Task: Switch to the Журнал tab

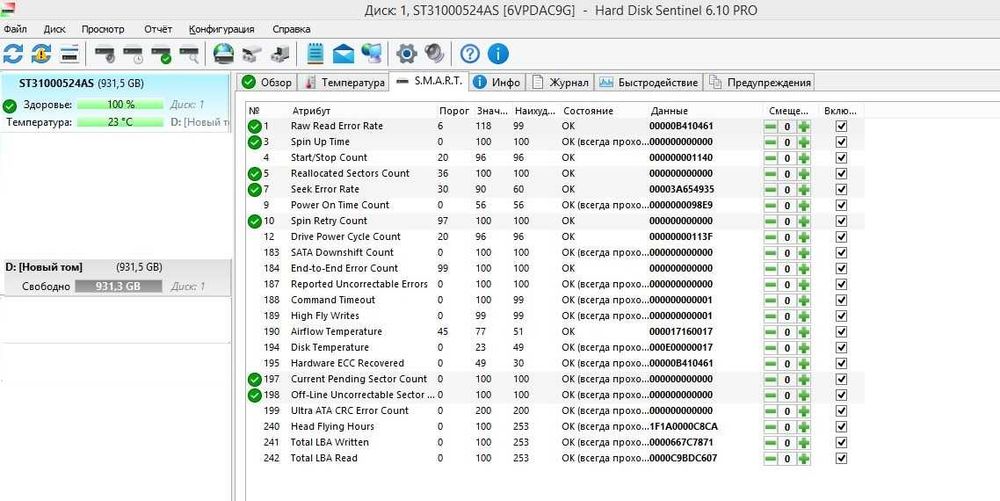Action: (561, 82)
